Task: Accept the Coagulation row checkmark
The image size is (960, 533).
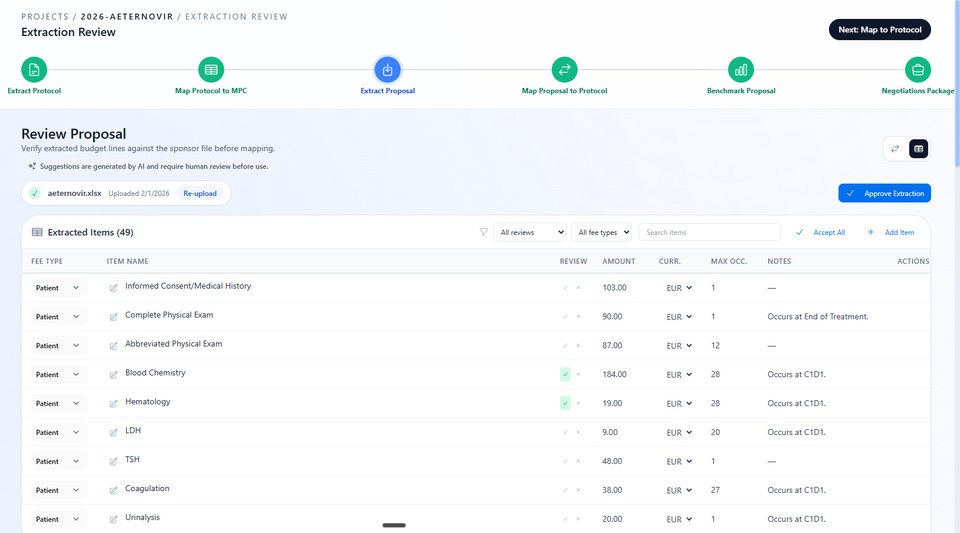Action: point(565,490)
